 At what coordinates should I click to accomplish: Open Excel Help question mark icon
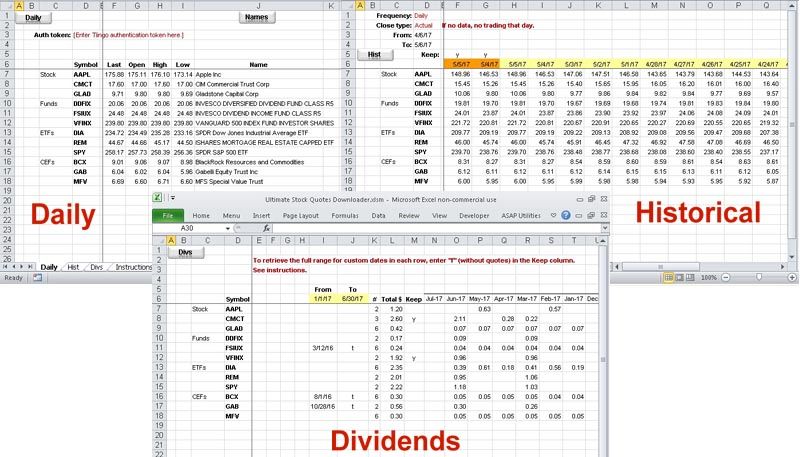click(x=566, y=216)
